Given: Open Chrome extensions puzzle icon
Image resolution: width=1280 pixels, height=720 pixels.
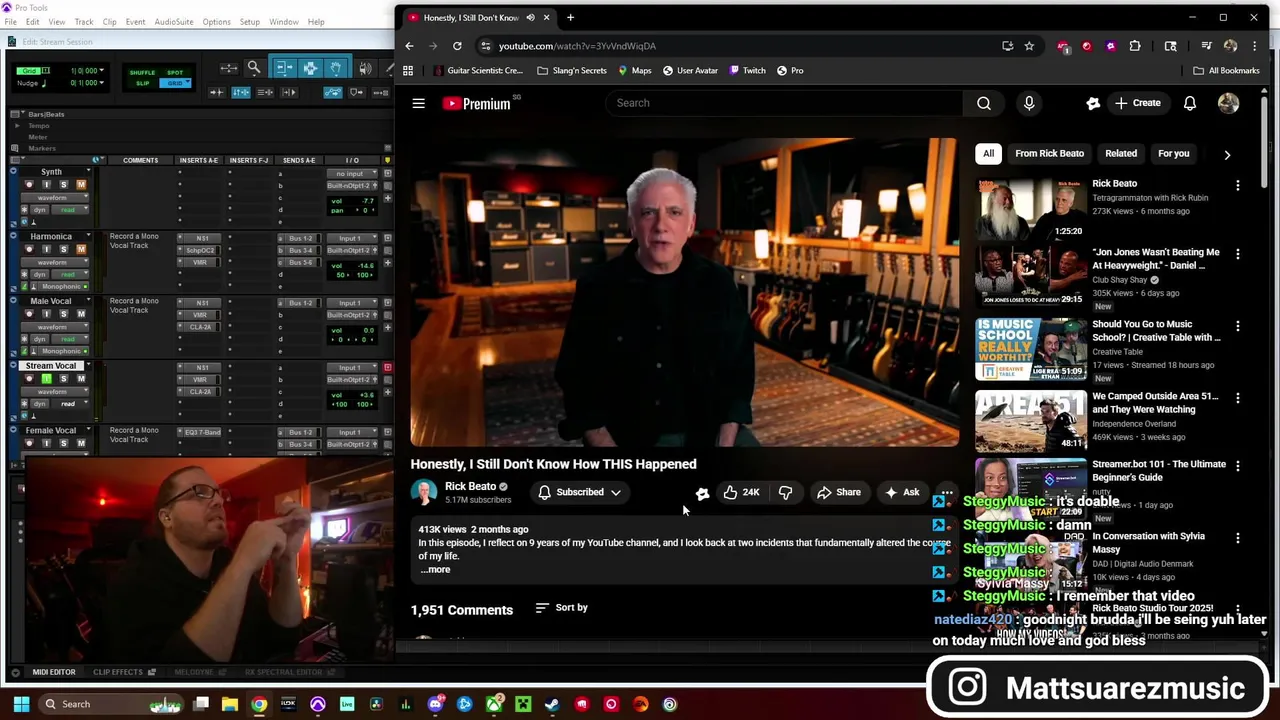Looking at the screenshot, I should pyautogui.click(x=1135, y=46).
